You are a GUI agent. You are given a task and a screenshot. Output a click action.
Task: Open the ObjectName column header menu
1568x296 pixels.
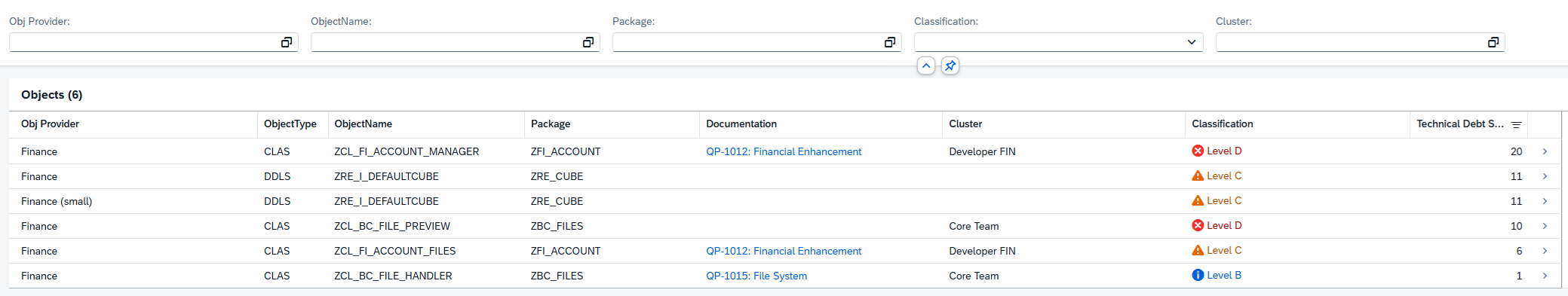tap(426, 124)
